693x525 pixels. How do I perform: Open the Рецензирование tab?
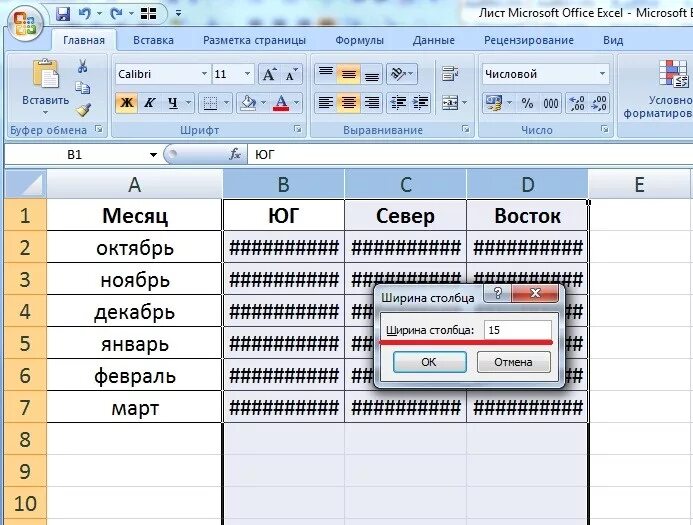pyautogui.click(x=529, y=40)
